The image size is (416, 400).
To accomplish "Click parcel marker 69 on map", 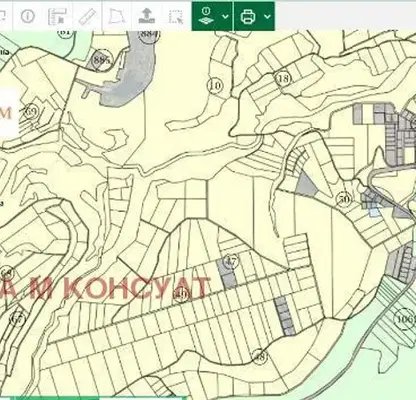I will coord(32,111).
